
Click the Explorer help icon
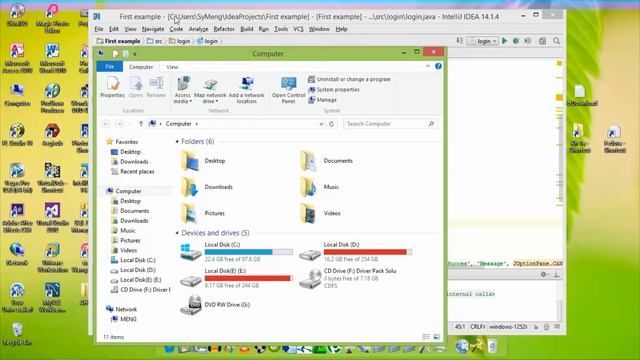coord(438,66)
